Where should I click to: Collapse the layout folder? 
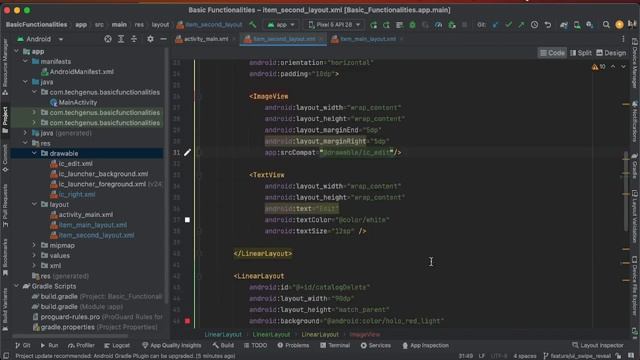[x=35, y=204]
